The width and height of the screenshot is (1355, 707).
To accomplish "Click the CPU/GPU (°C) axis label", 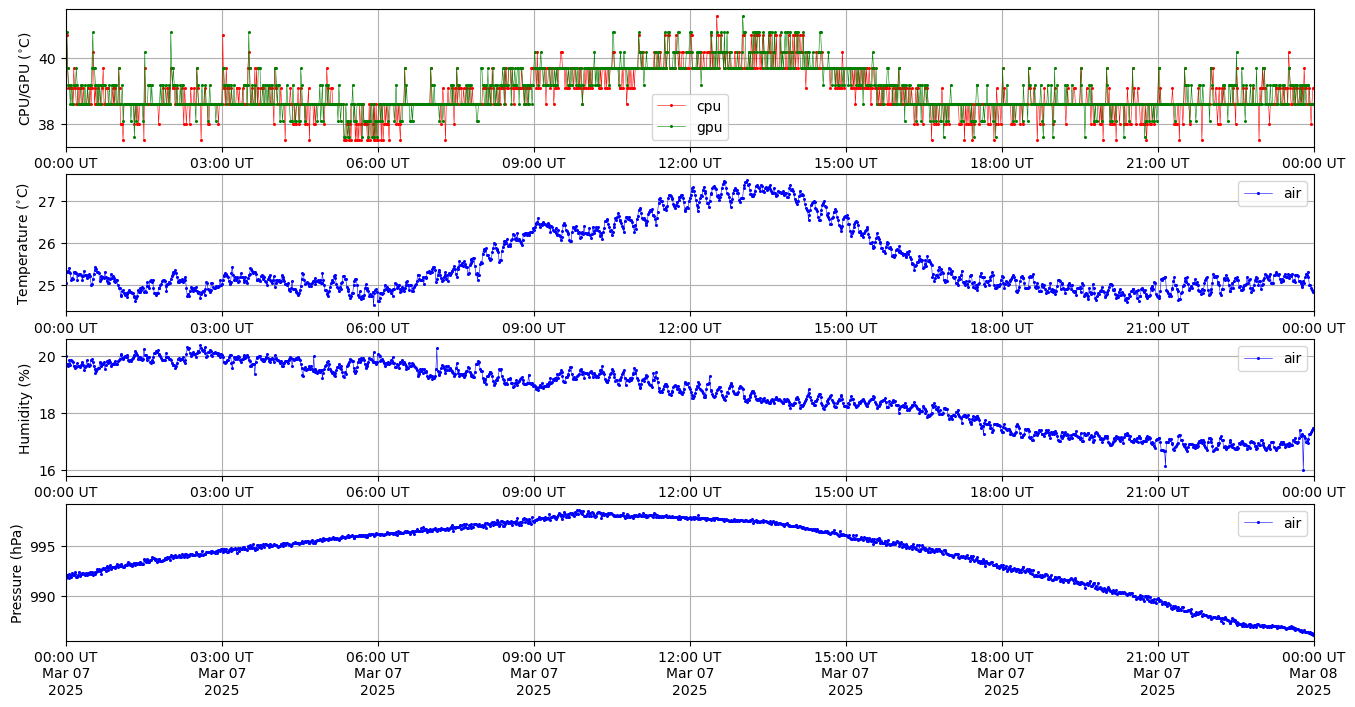I will point(25,79).
